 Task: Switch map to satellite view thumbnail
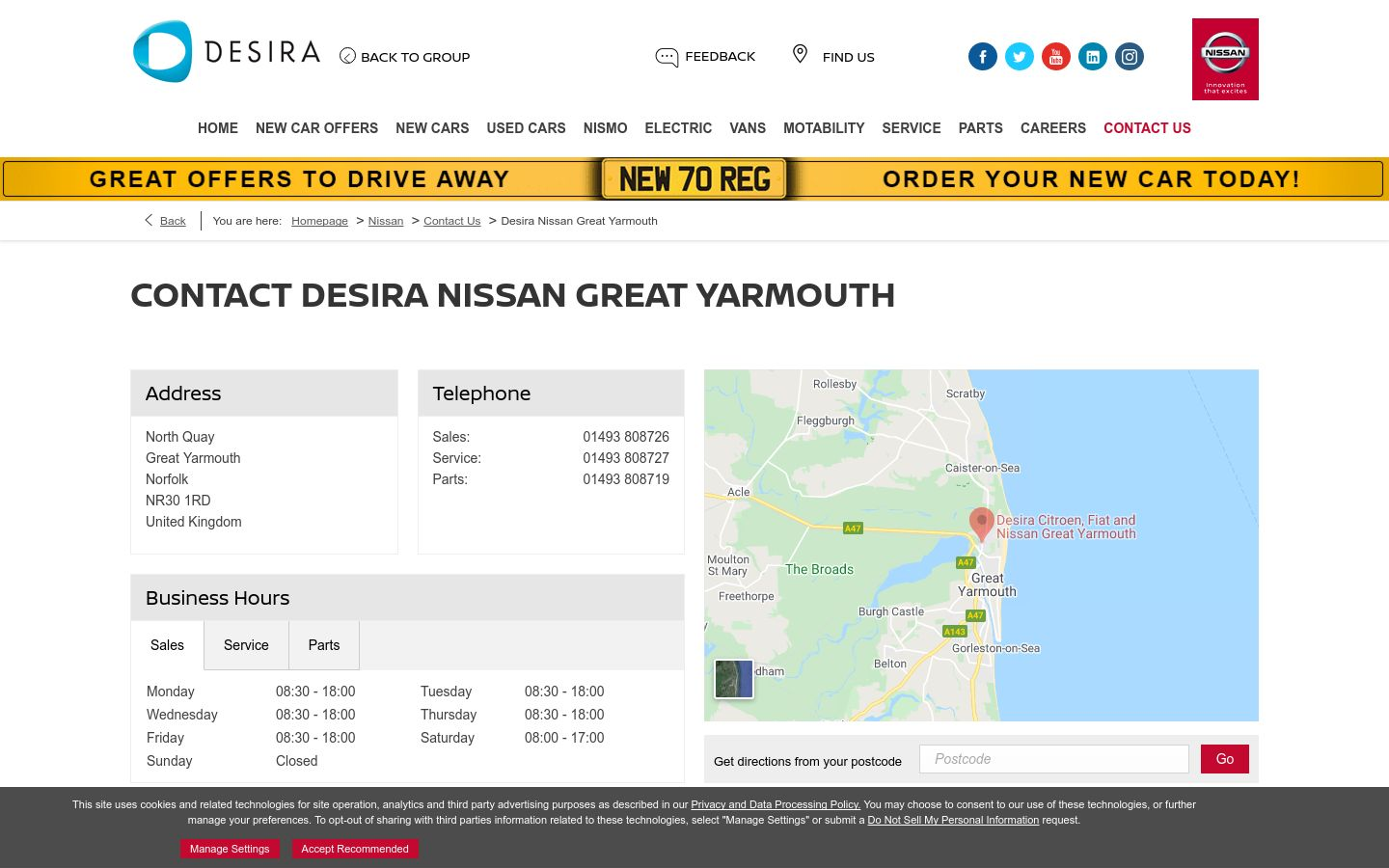(733, 679)
